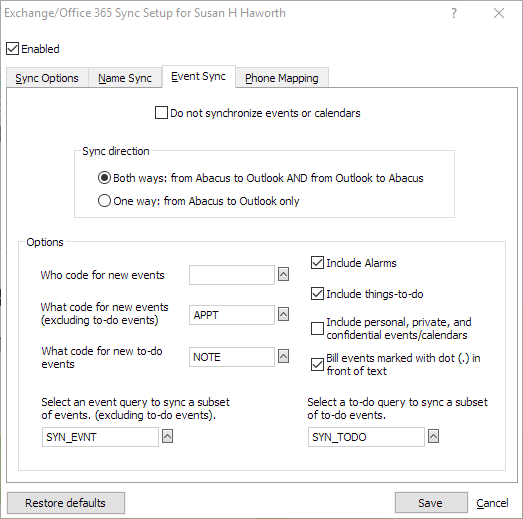
Task: Open lookup for SYN_TODO query
Action: [433, 436]
